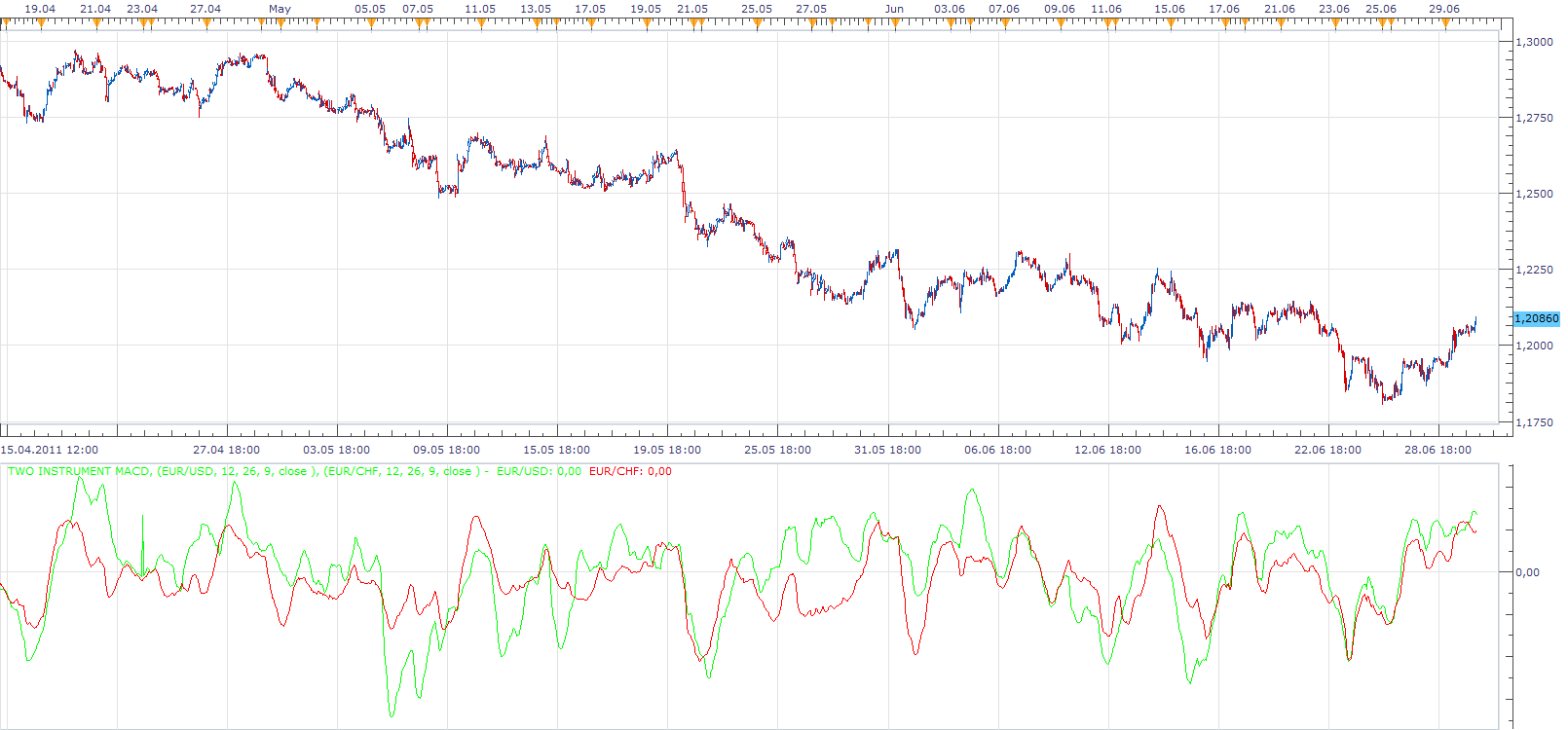Screen dimensions: 1568x730
Task: Click the 1,3000 price axis label
Action: (x=1535, y=42)
